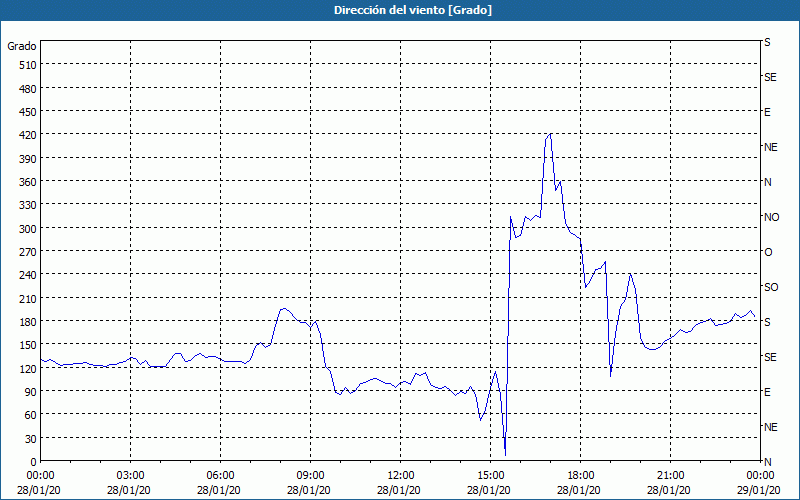This screenshot has width=800, height=500.
Task: Click the 15:00 time label
Action: click(x=490, y=476)
